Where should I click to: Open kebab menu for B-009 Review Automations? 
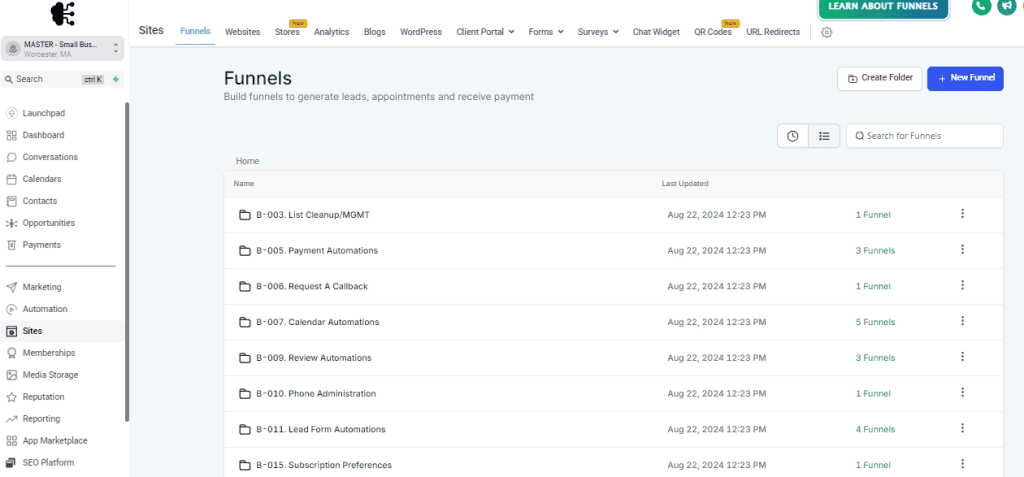[962, 357]
